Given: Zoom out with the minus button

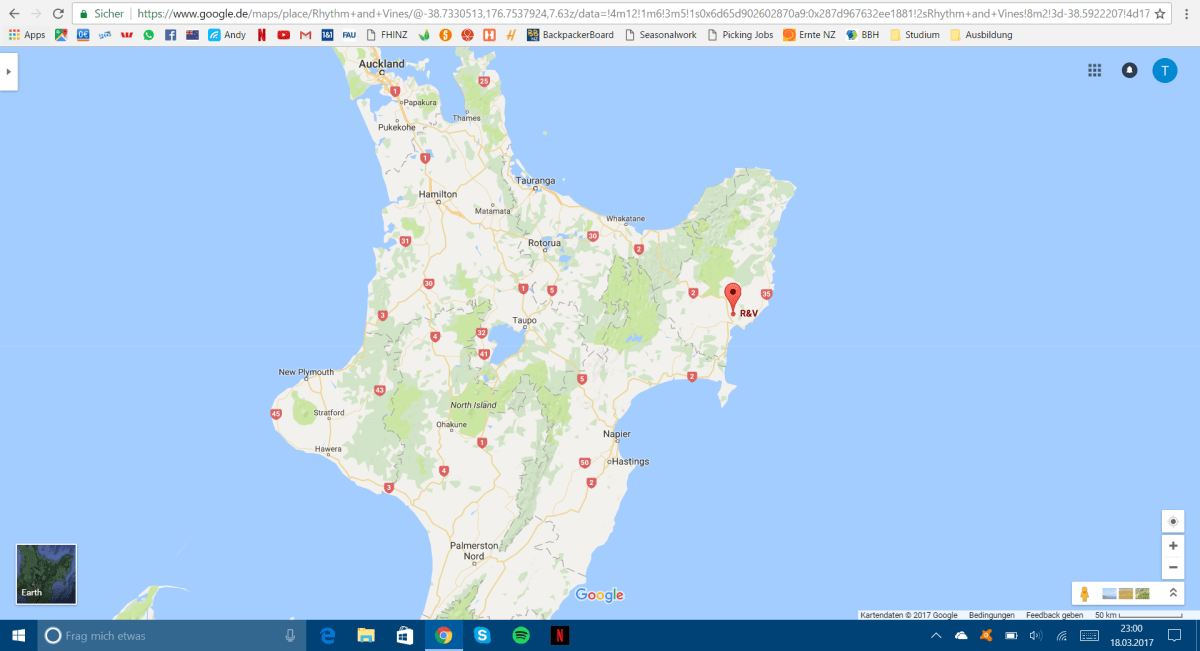Looking at the screenshot, I should 1173,568.
